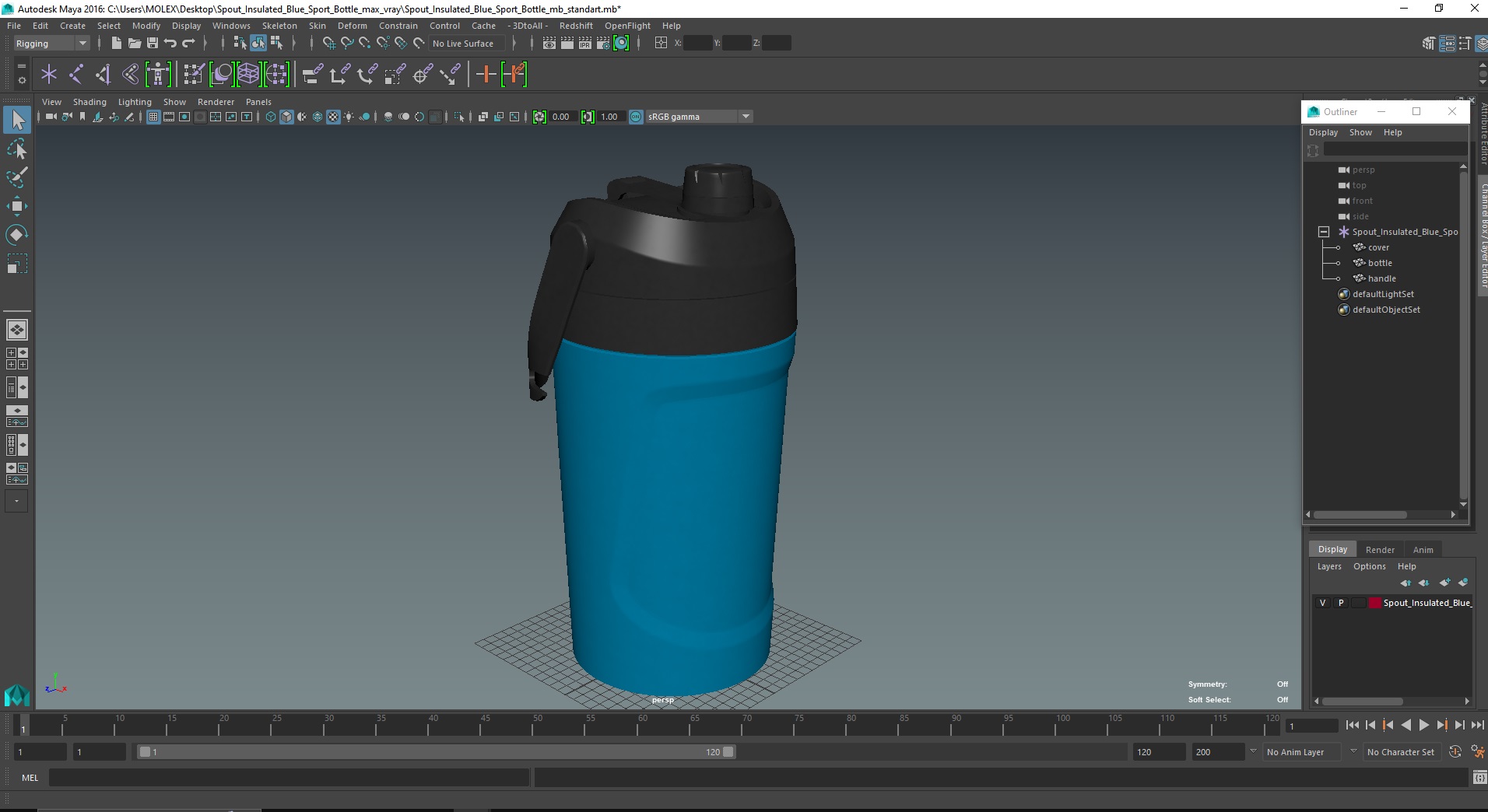
Task: Collapse Spout_Insulated_Blue_Spo group in Outliner
Action: [x=1324, y=232]
